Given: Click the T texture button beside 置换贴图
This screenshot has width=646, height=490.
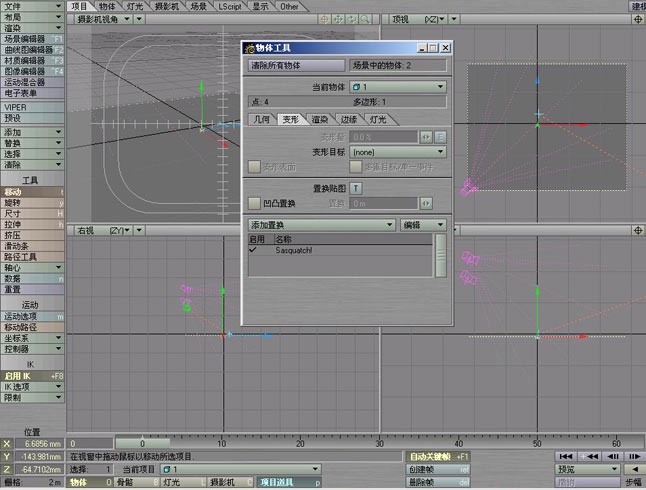Looking at the screenshot, I should click(356, 188).
